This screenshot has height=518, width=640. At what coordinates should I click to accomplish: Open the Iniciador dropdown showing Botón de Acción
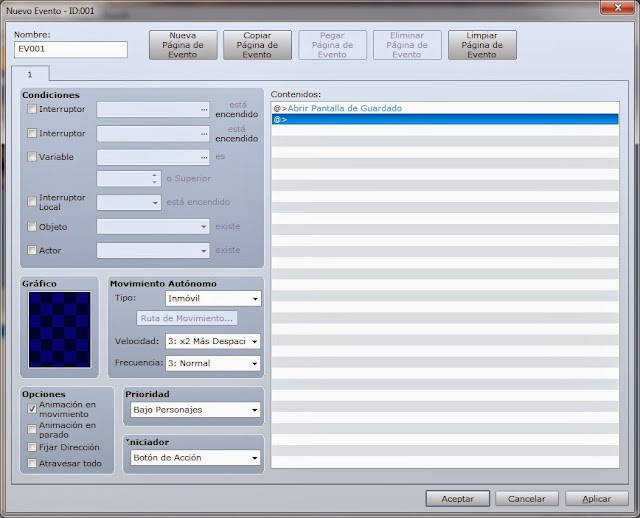coord(195,458)
